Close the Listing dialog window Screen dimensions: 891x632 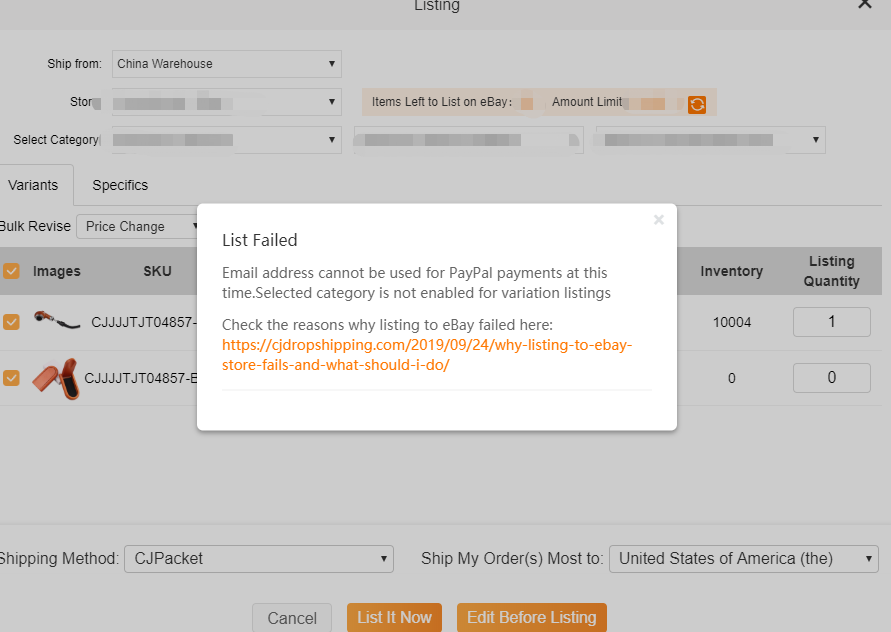864,5
